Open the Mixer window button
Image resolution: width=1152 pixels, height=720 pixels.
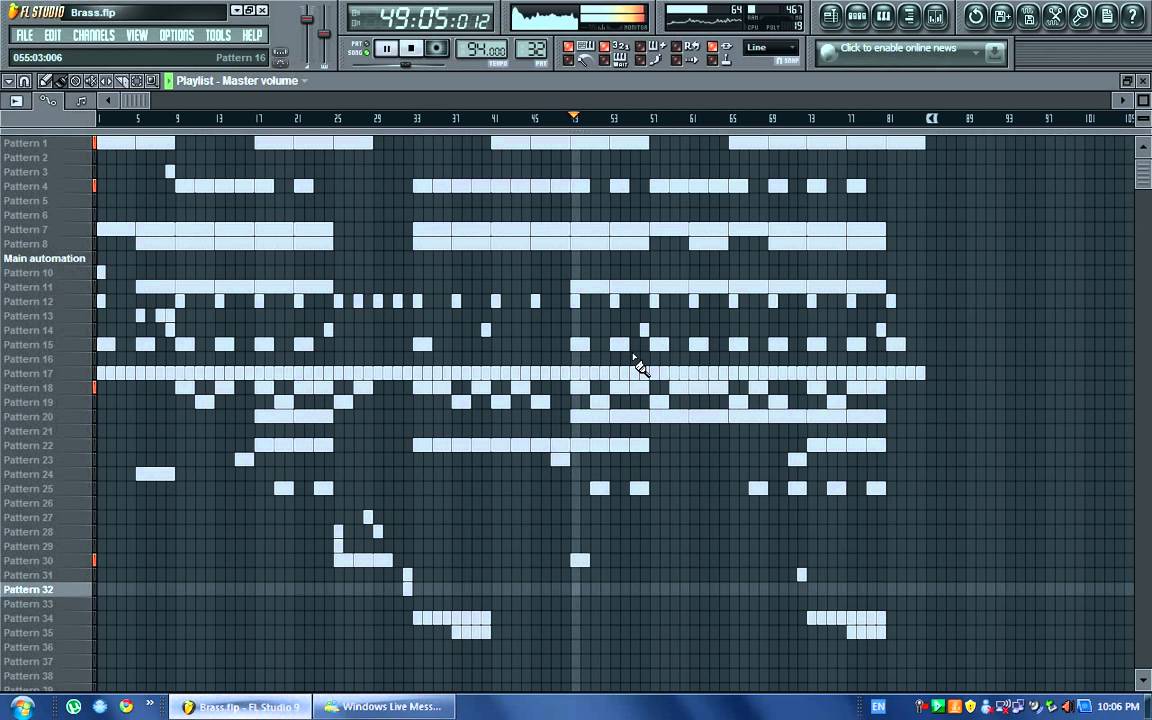click(936, 16)
